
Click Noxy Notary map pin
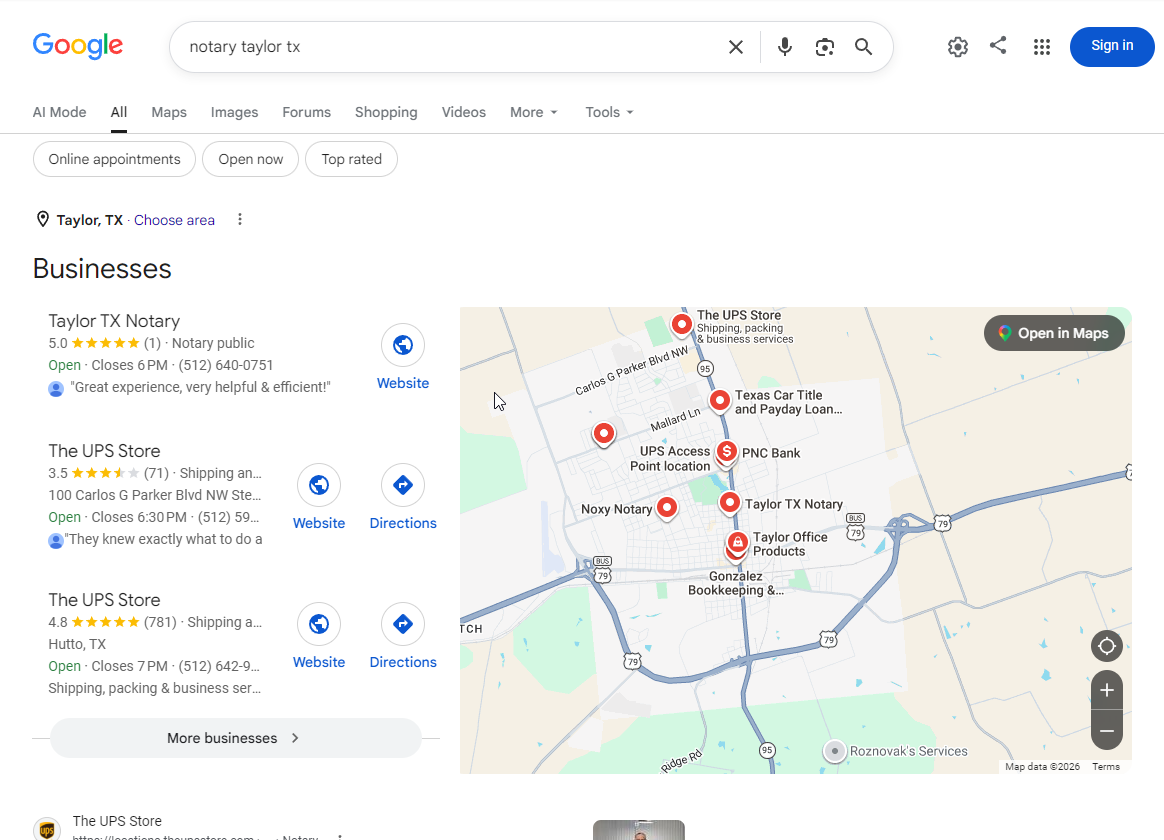pyautogui.click(x=667, y=508)
